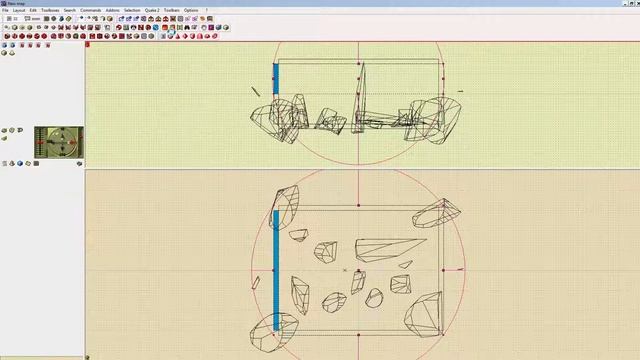Click the zoom button in top toolbar
The width and height of the screenshot is (640, 360).
click(x=32, y=19)
